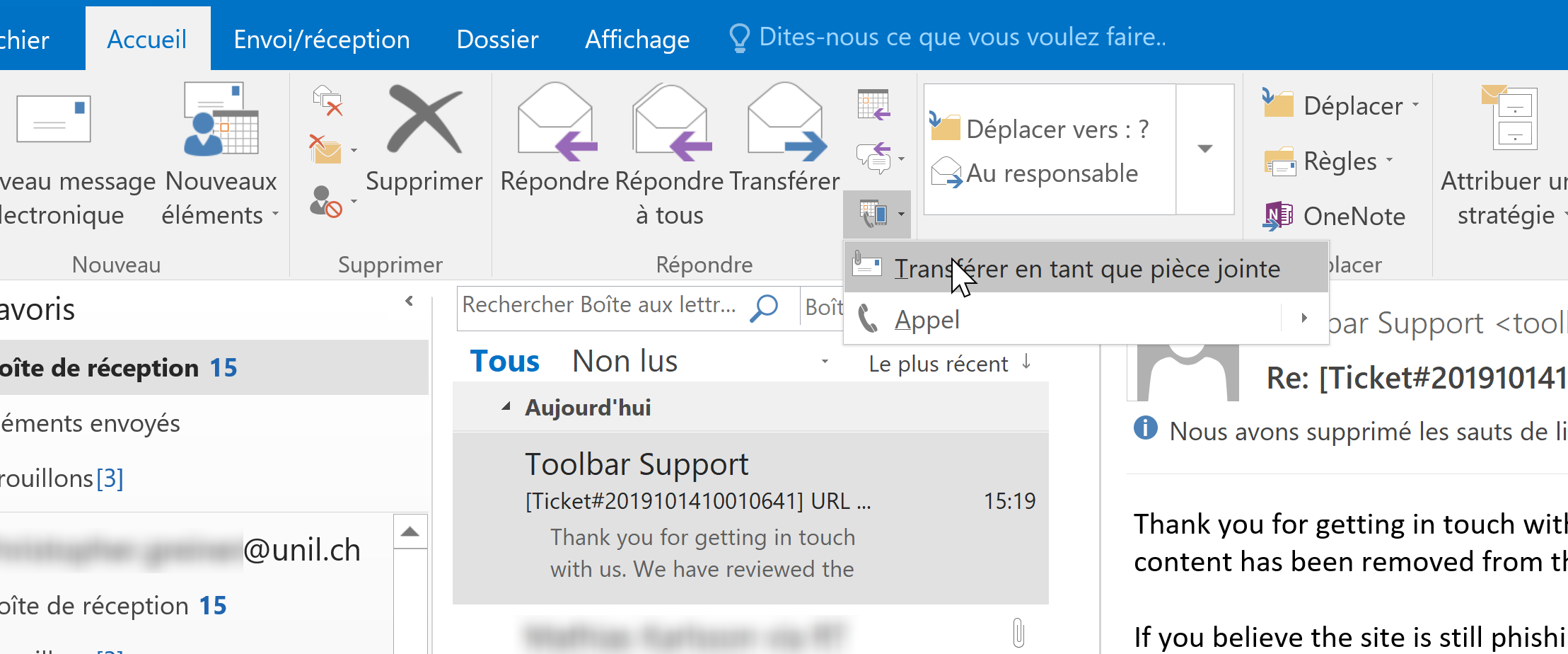Collapse the folder pane chevron

410,302
